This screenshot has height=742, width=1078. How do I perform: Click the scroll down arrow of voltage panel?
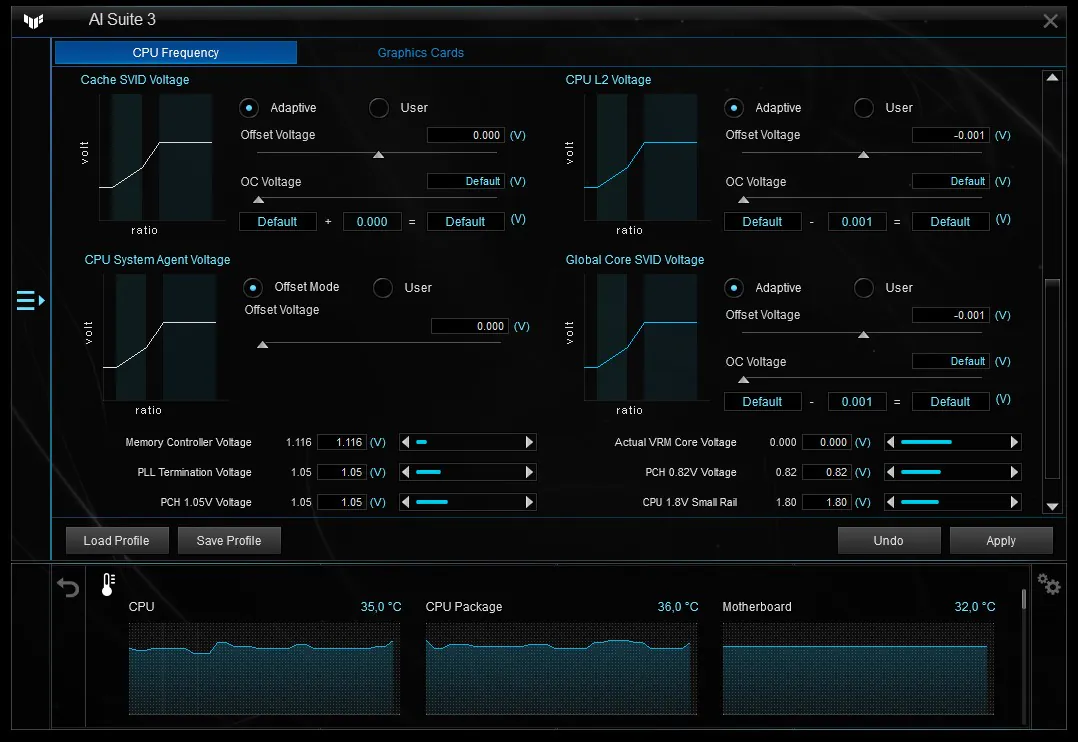pyautogui.click(x=1052, y=506)
